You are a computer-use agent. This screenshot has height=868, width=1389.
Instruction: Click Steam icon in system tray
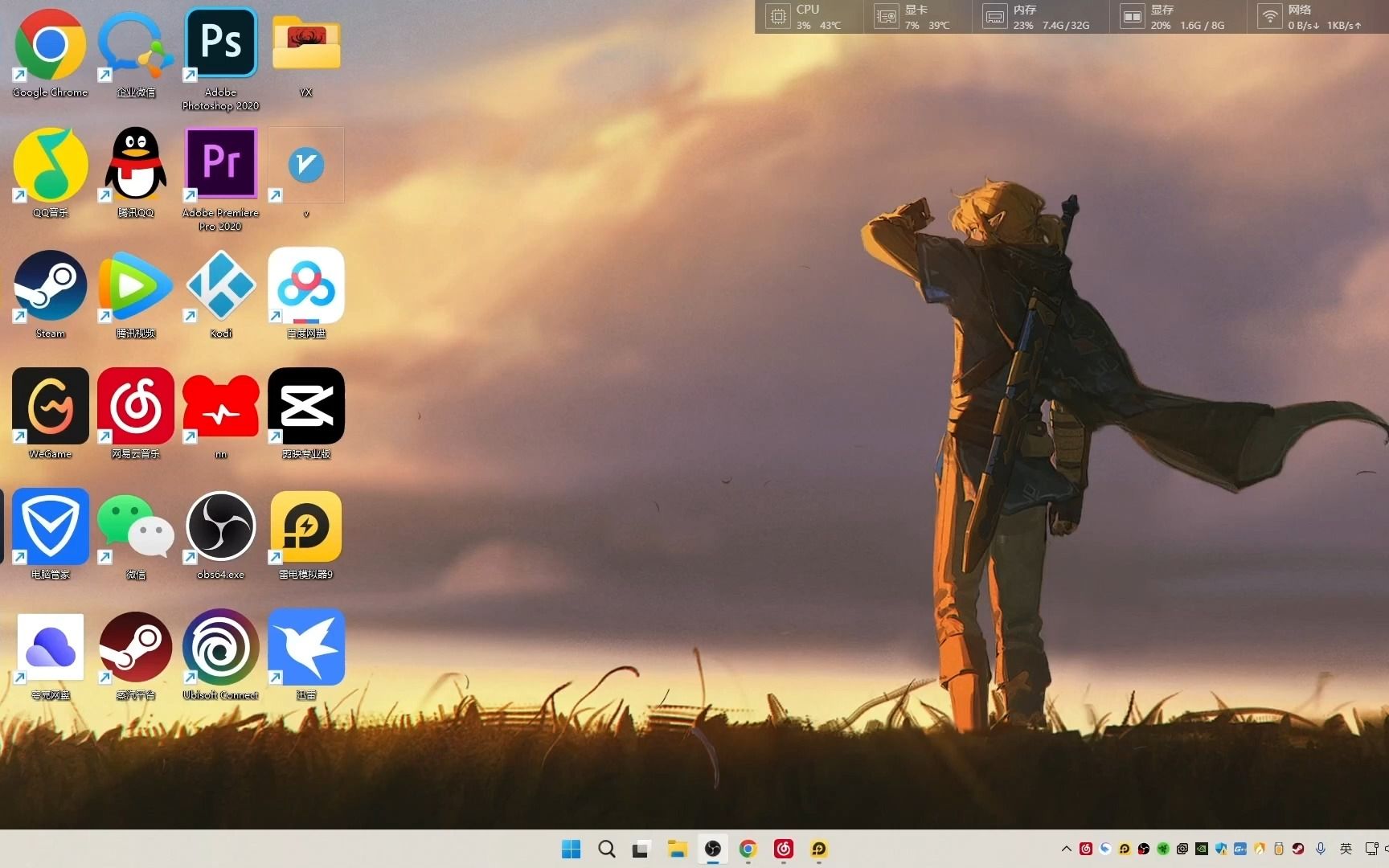click(x=1298, y=849)
